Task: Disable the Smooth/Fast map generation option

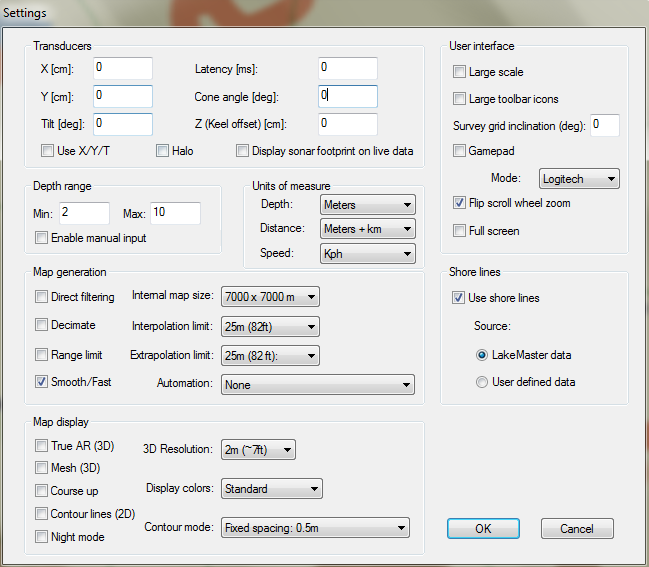Action: (41, 381)
